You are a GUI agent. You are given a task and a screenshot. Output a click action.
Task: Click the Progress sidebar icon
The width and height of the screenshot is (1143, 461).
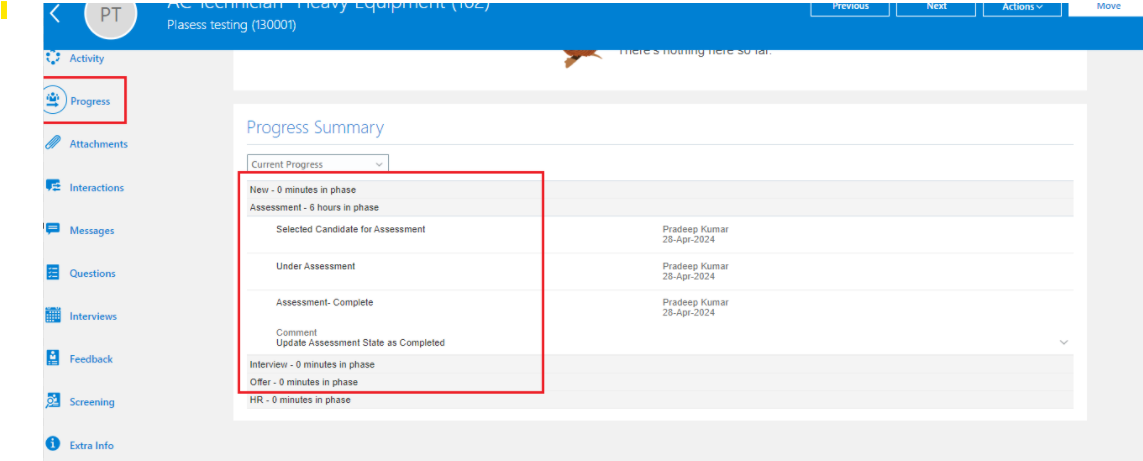click(x=53, y=101)
